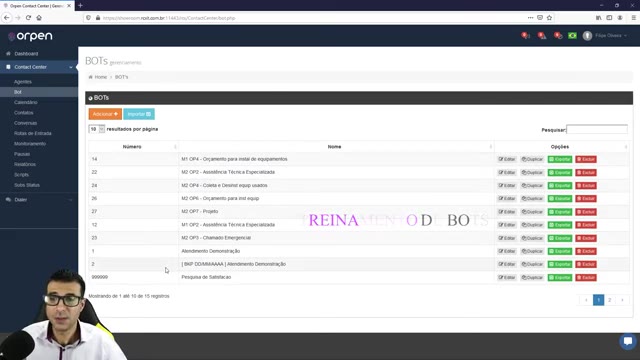Duplicate bot 22 Assistência Técnica
Screen dimensions: 640x360
[532, 173]
